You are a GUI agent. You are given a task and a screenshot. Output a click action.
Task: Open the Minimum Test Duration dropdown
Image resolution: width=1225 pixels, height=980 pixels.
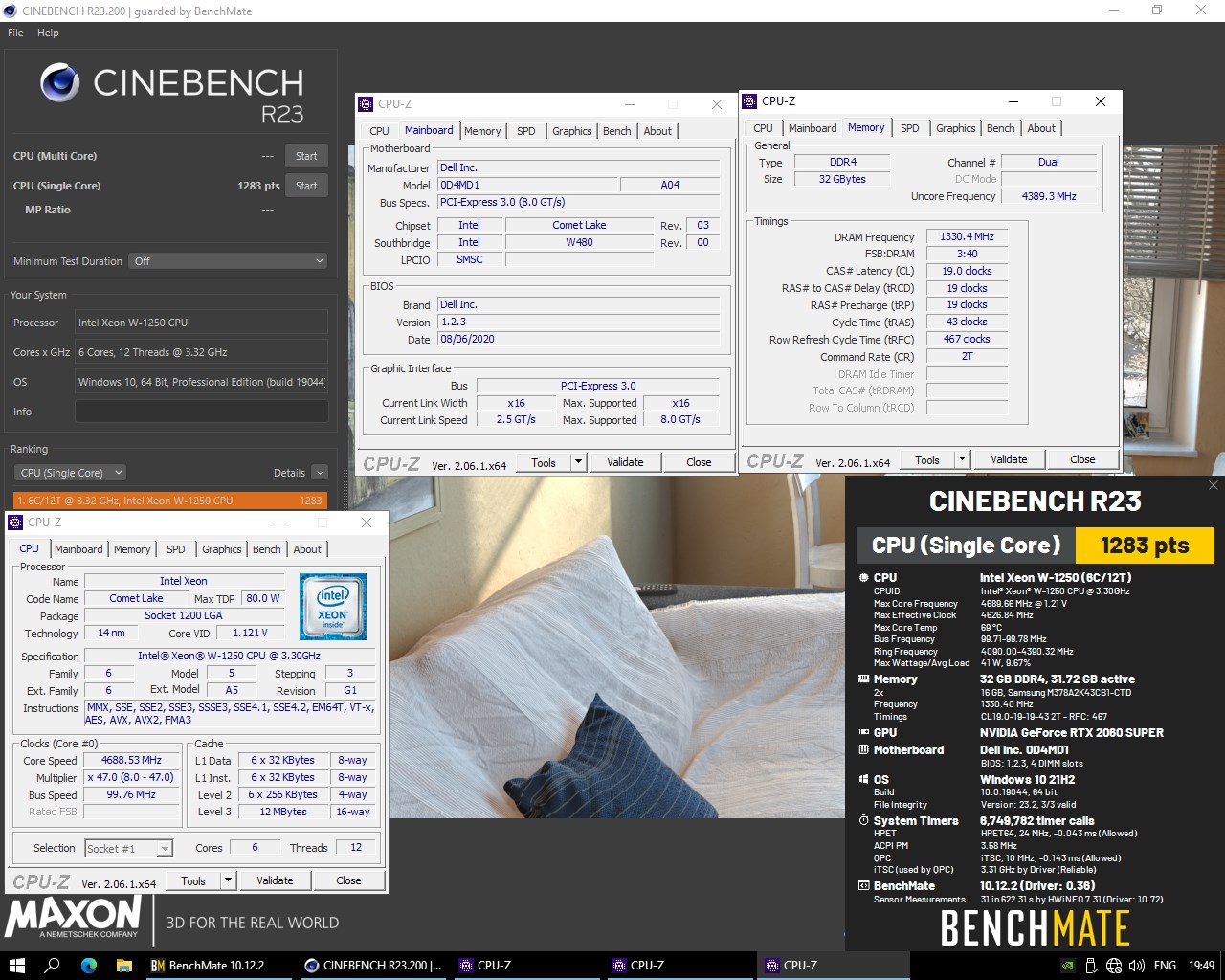(228, 260)
